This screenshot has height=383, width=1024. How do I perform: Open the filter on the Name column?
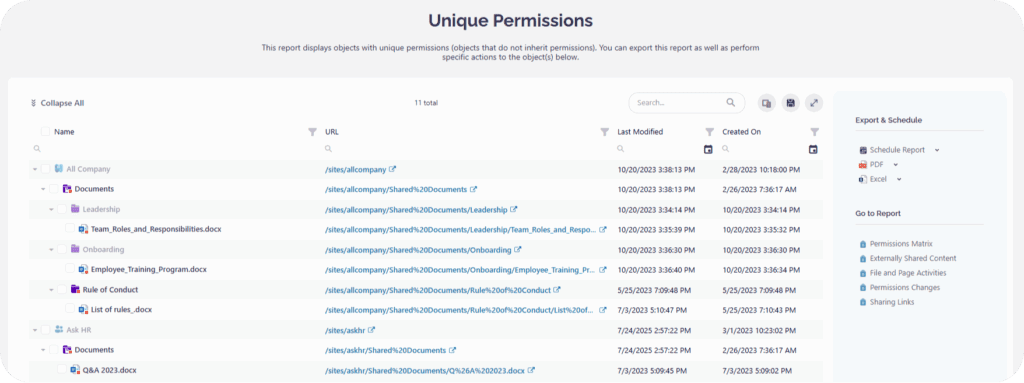tap(312, 132)
